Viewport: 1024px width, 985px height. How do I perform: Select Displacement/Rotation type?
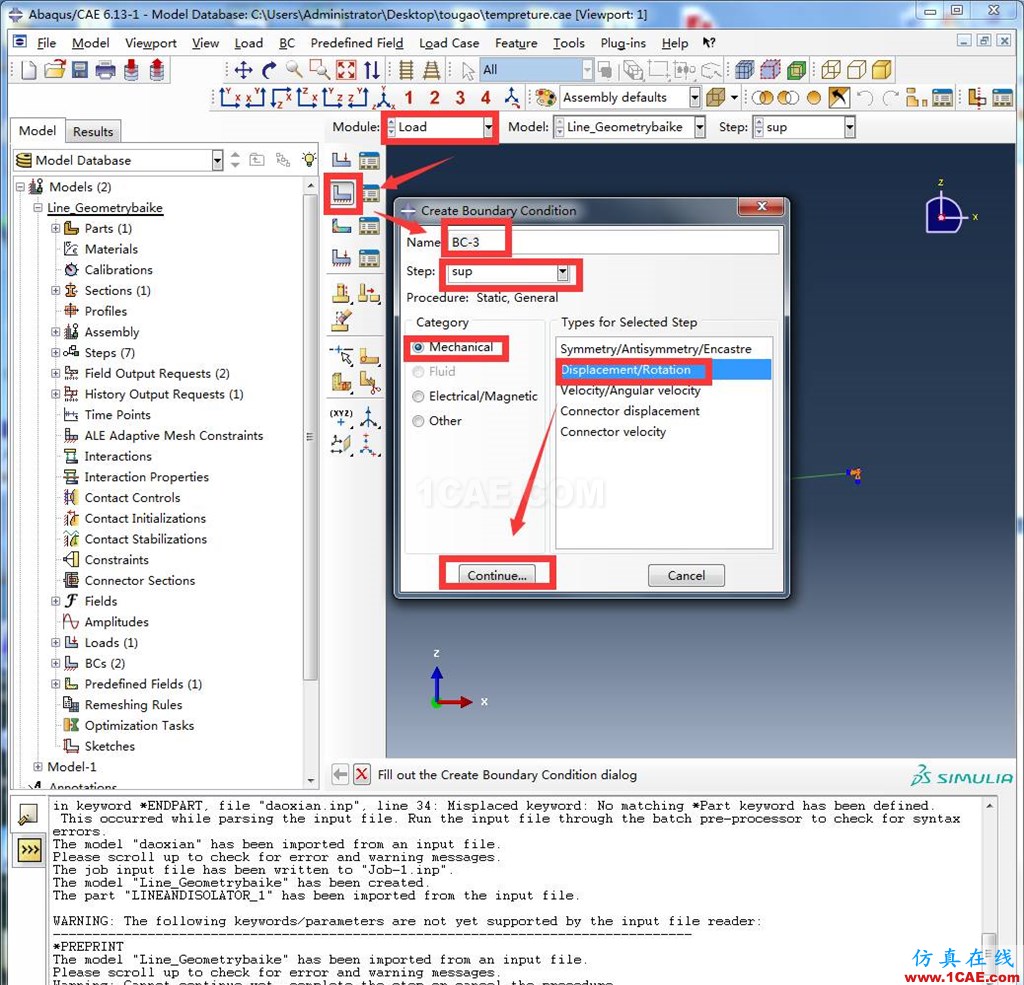click(x=664, y=370)
